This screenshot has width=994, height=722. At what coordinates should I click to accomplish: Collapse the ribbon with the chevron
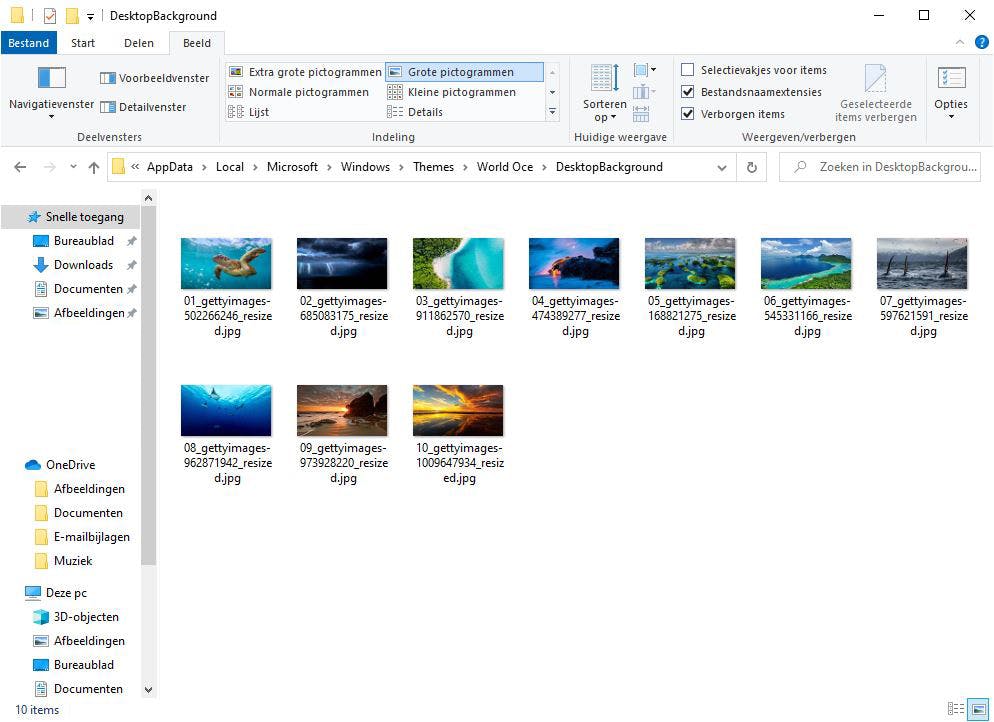[x=960, y=42]
